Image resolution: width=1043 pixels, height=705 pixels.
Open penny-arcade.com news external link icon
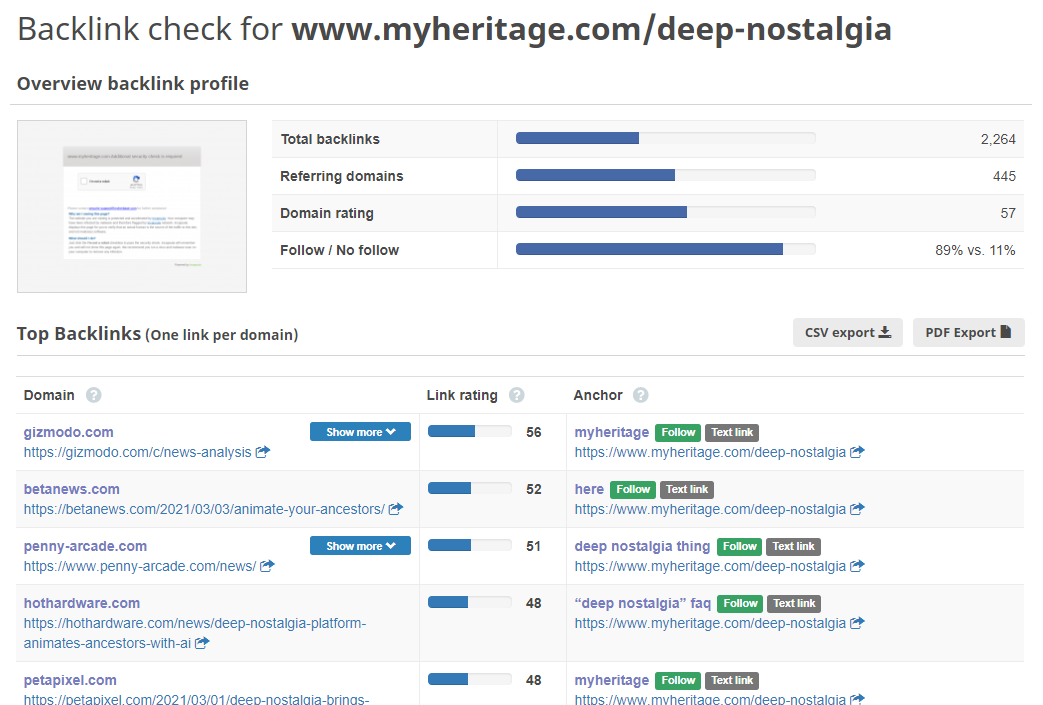[x=265, y=566]
